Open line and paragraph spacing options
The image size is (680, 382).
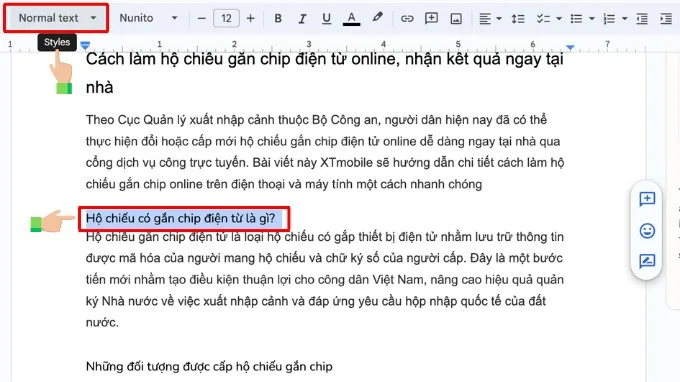coord(518,18)
